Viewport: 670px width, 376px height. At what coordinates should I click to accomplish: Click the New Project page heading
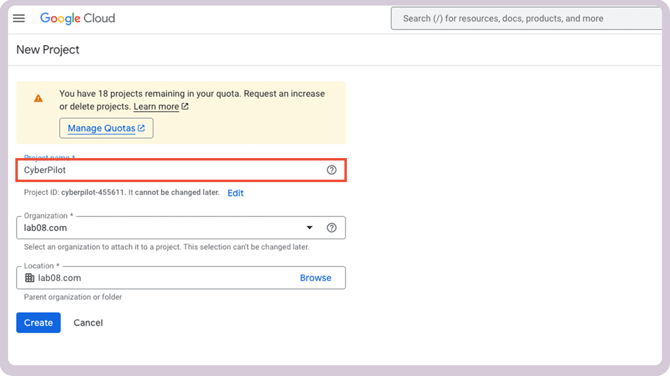pyautogui.click(x=48, y=50)
